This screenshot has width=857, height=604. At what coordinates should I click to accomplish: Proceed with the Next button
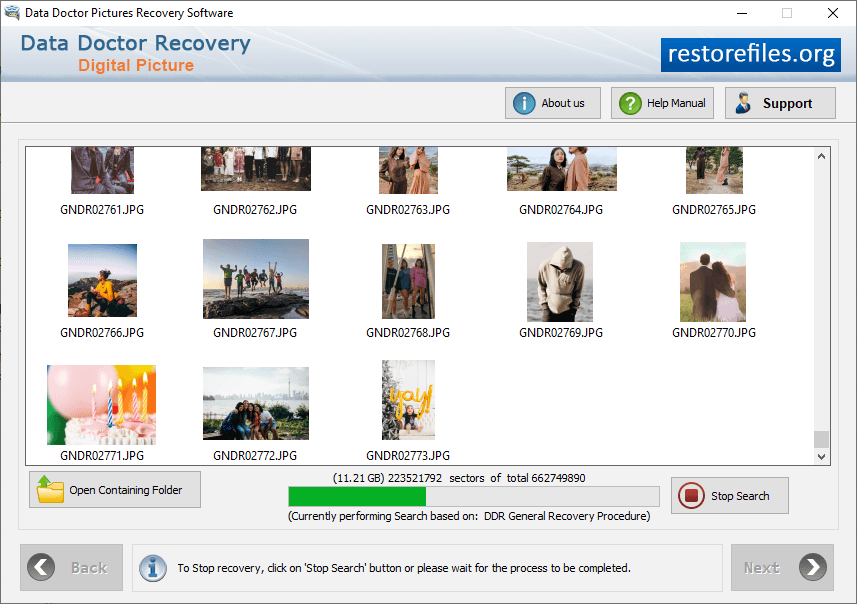pos(782,567)
